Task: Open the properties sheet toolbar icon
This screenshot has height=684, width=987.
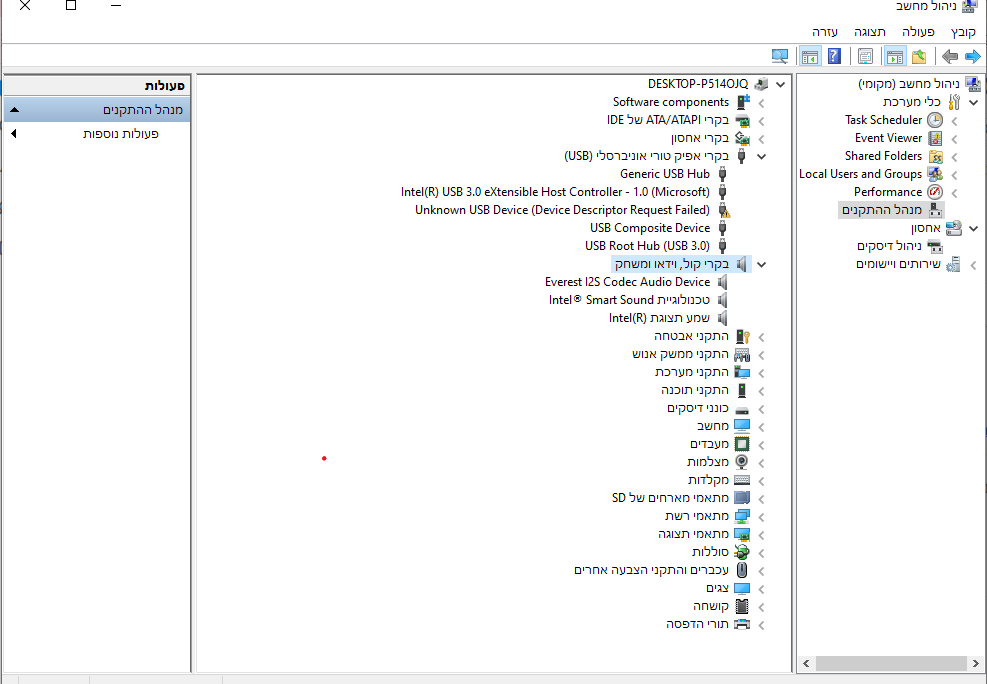Action: pos(866,56)
